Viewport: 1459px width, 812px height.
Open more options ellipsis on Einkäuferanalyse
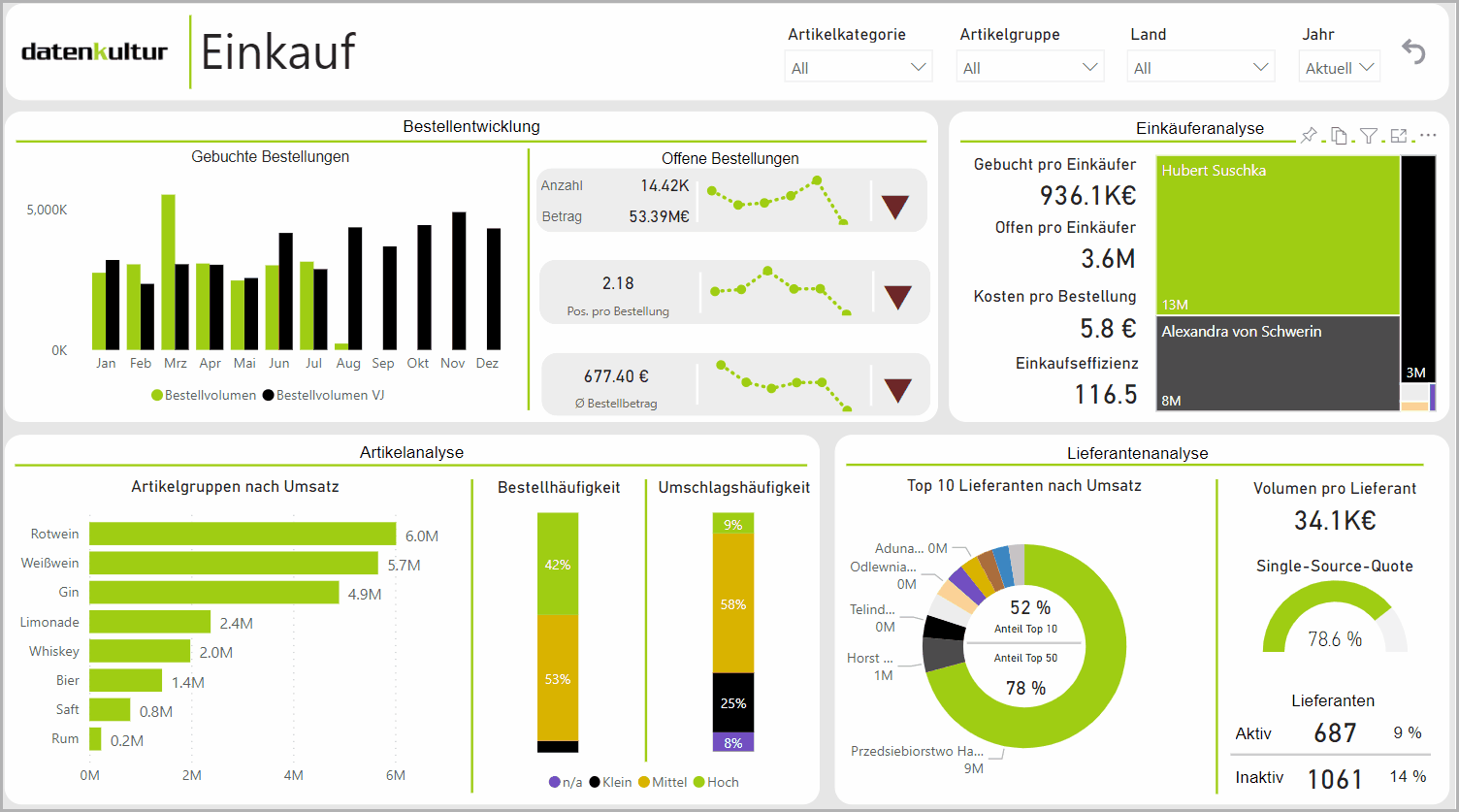(1428, 136)
